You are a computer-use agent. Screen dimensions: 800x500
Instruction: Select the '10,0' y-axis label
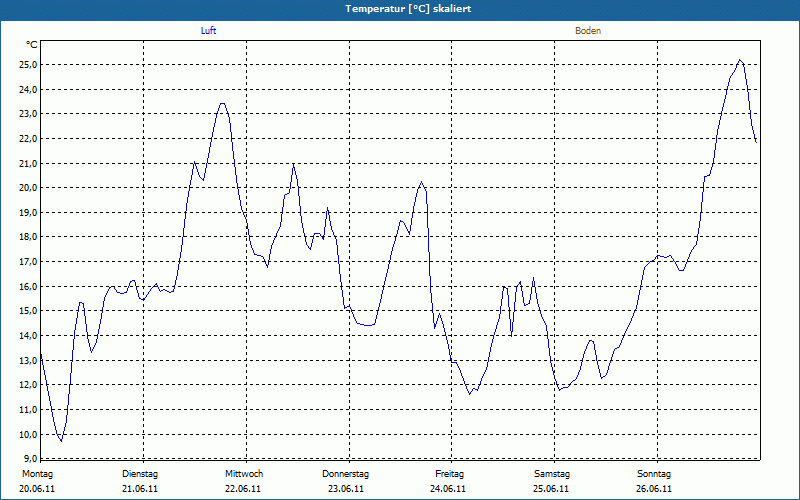28,435
